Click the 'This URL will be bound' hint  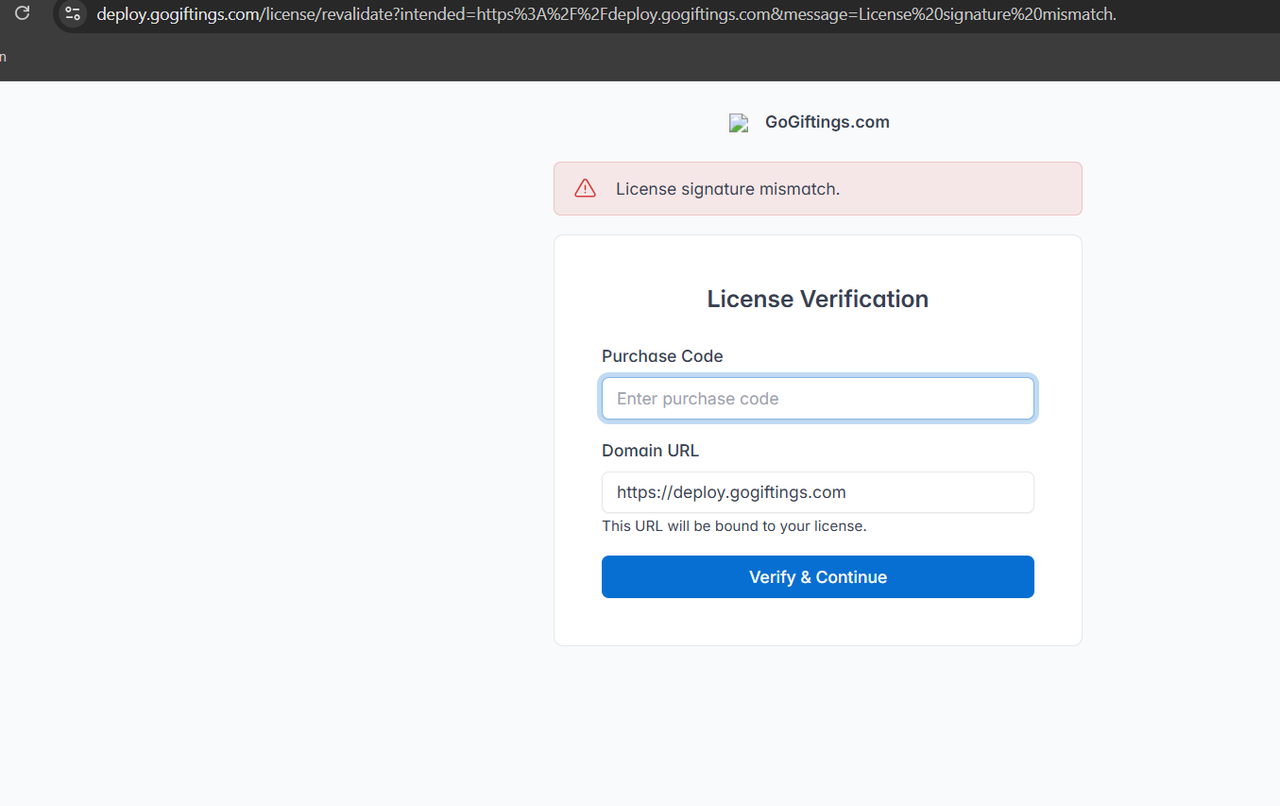click(734, 526)
